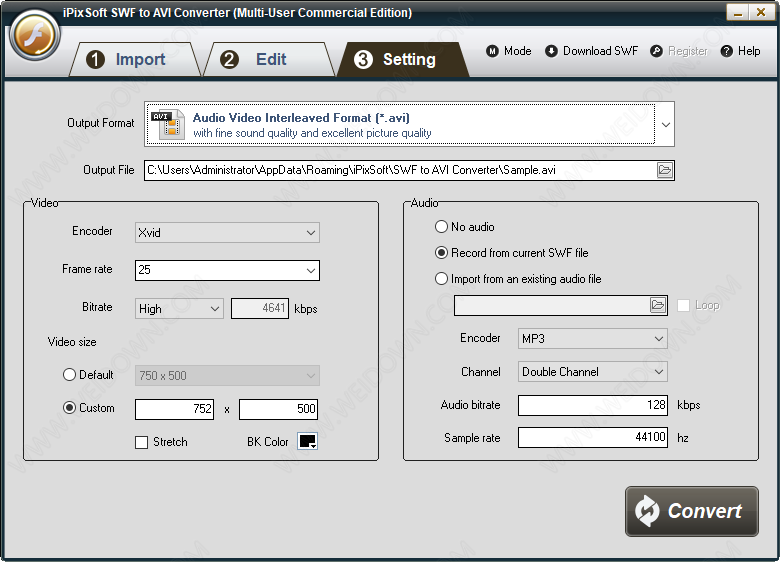Open the Bitrate High dropdown
Screen dimensions: 780x562
tap(179, 308)
